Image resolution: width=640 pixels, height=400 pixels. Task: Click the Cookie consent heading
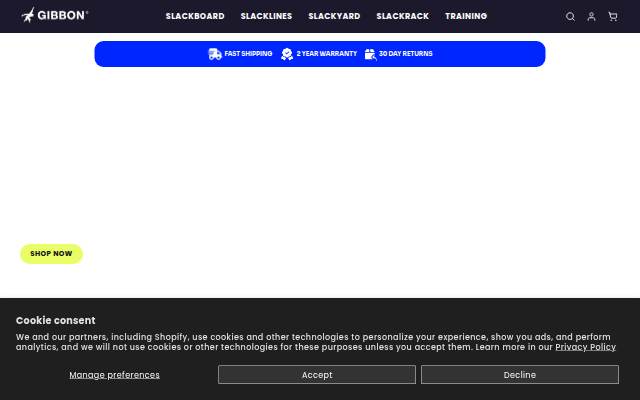pyautogui.click(x=56, y=320)
